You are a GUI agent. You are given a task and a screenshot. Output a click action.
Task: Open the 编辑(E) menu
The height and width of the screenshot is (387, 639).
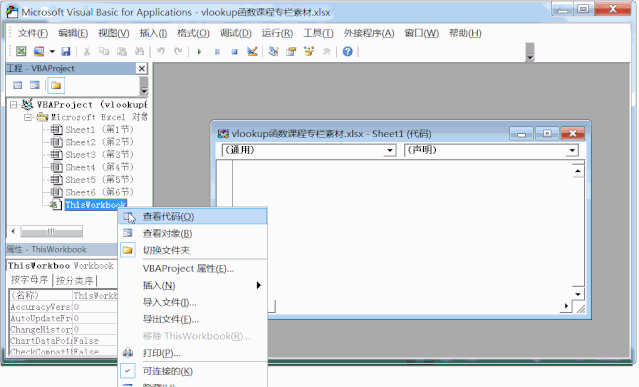[73, 33]
